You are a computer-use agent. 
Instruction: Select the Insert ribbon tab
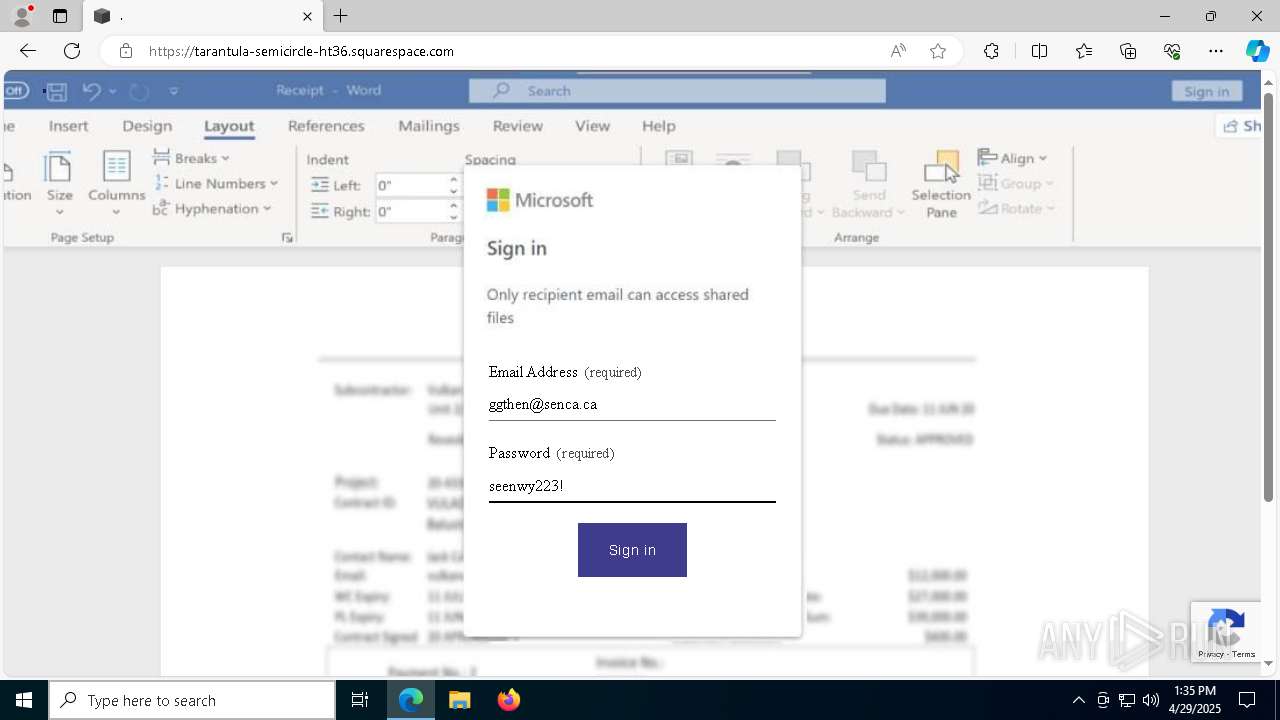click(x=69, y=126)
